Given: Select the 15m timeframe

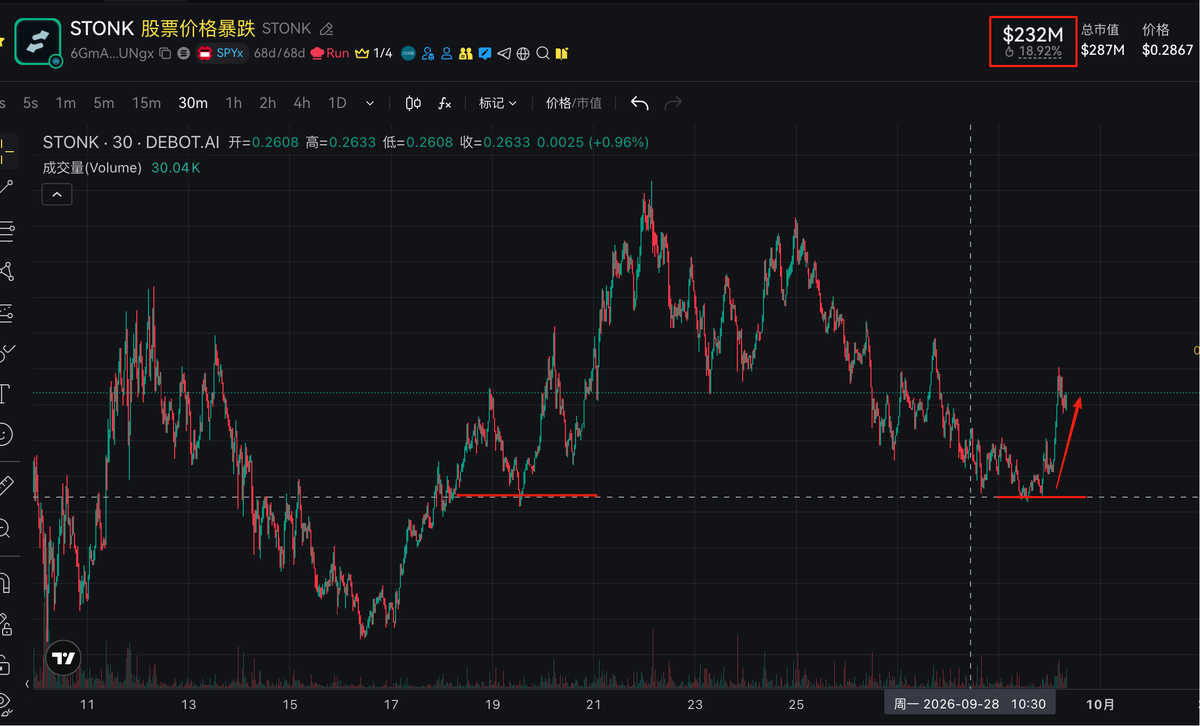Looking at the screenshot, I should [146, 103].
